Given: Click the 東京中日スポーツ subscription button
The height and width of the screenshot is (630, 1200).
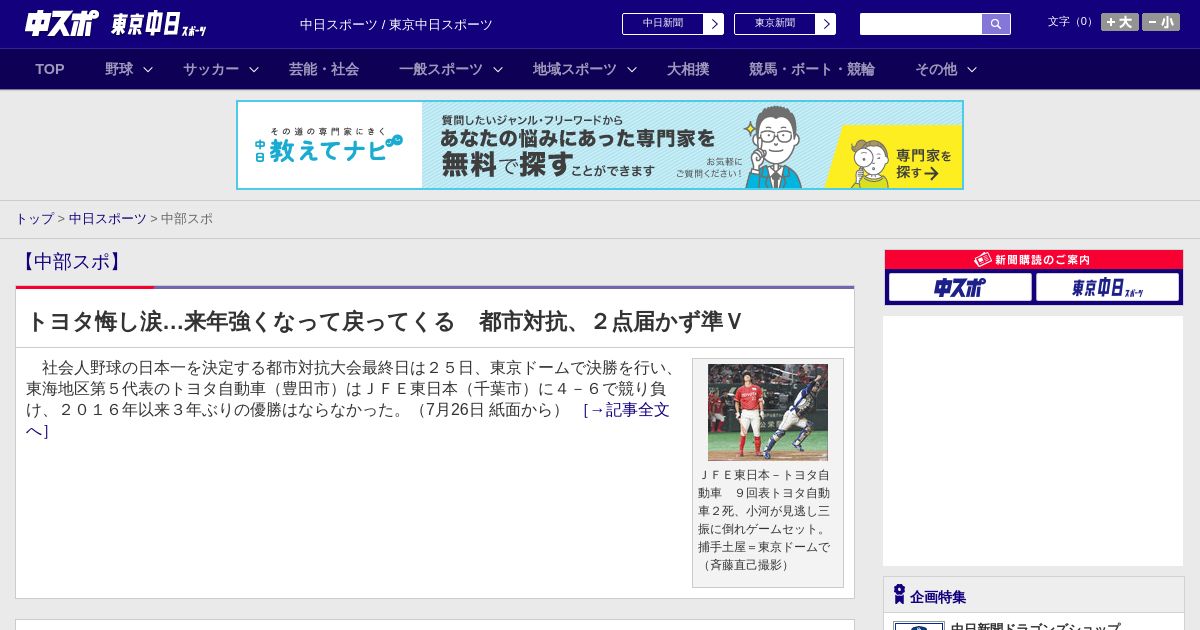Looking at the screenshot, I should click(1107, 287).
